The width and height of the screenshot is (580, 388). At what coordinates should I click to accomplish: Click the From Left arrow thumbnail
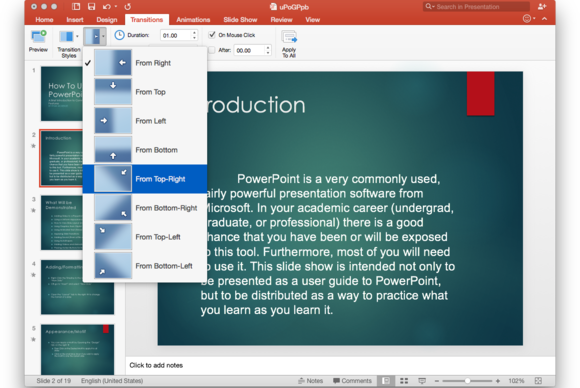click(113, 121)
